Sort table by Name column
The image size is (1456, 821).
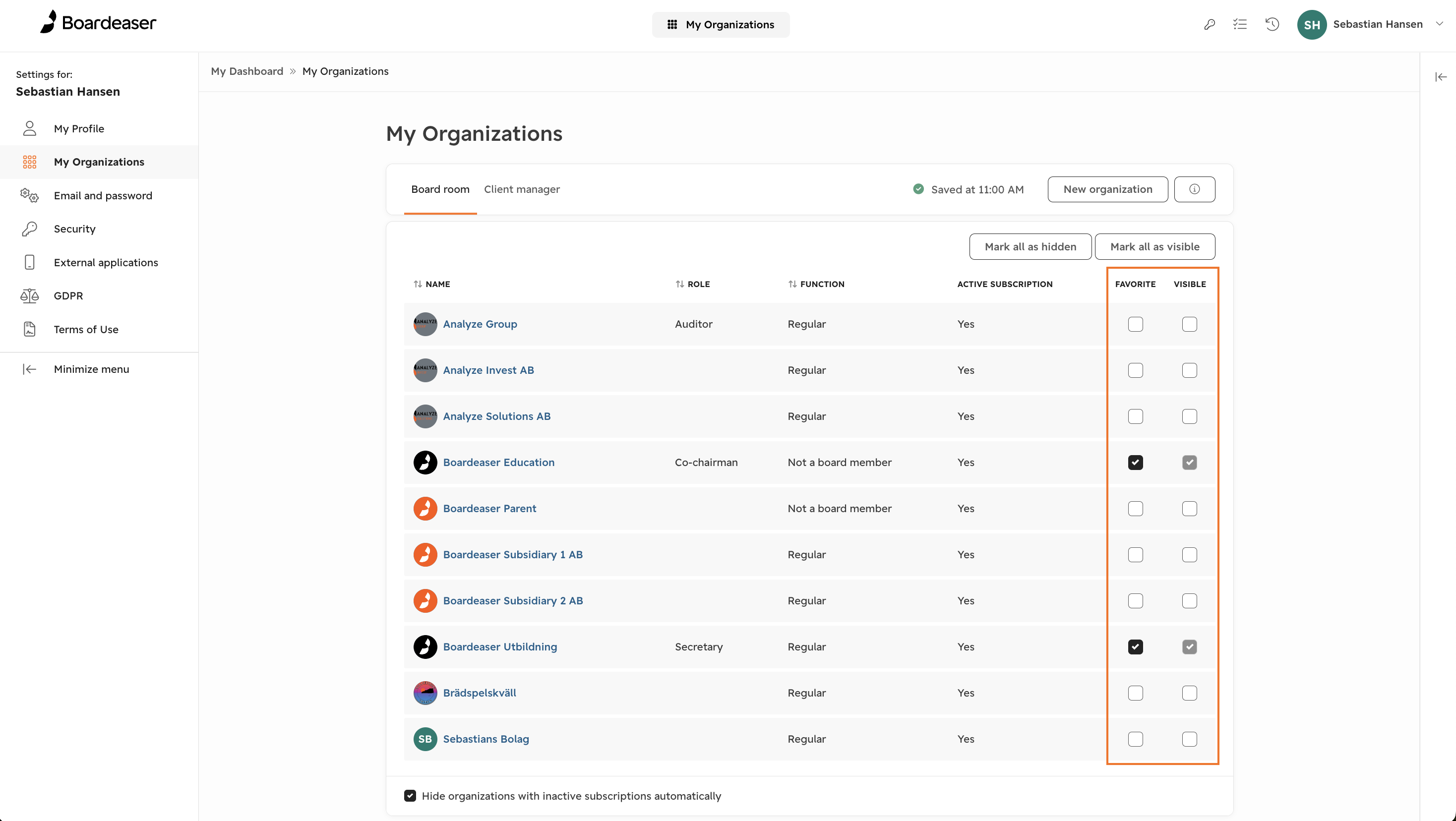pyautogui.click(x=432, y=284)
